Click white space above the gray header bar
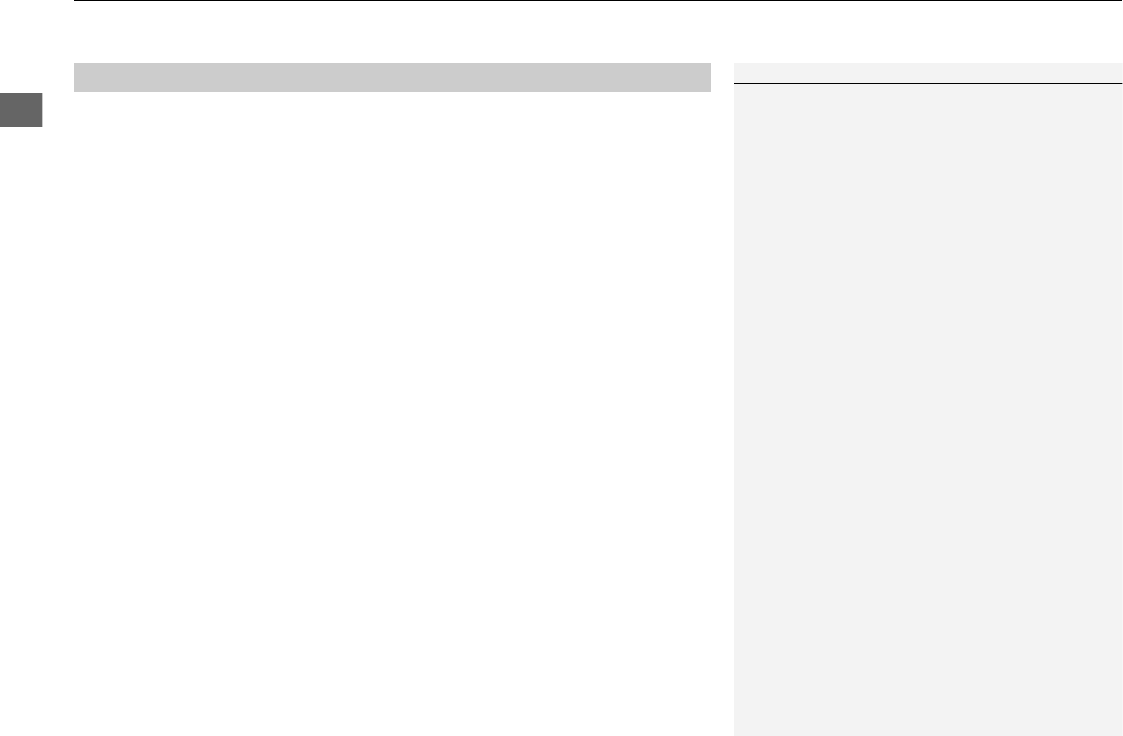 click(x=392, y=32)
